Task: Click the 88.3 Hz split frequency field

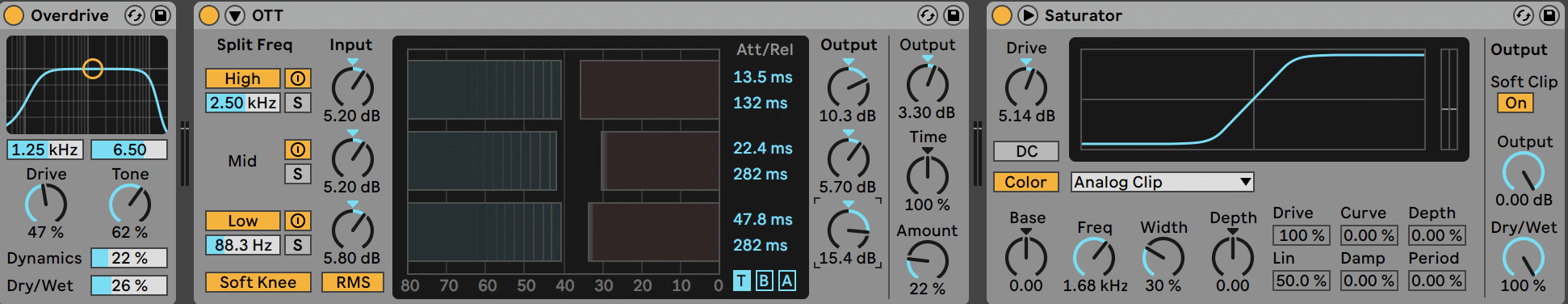Action: coord(243,245)
